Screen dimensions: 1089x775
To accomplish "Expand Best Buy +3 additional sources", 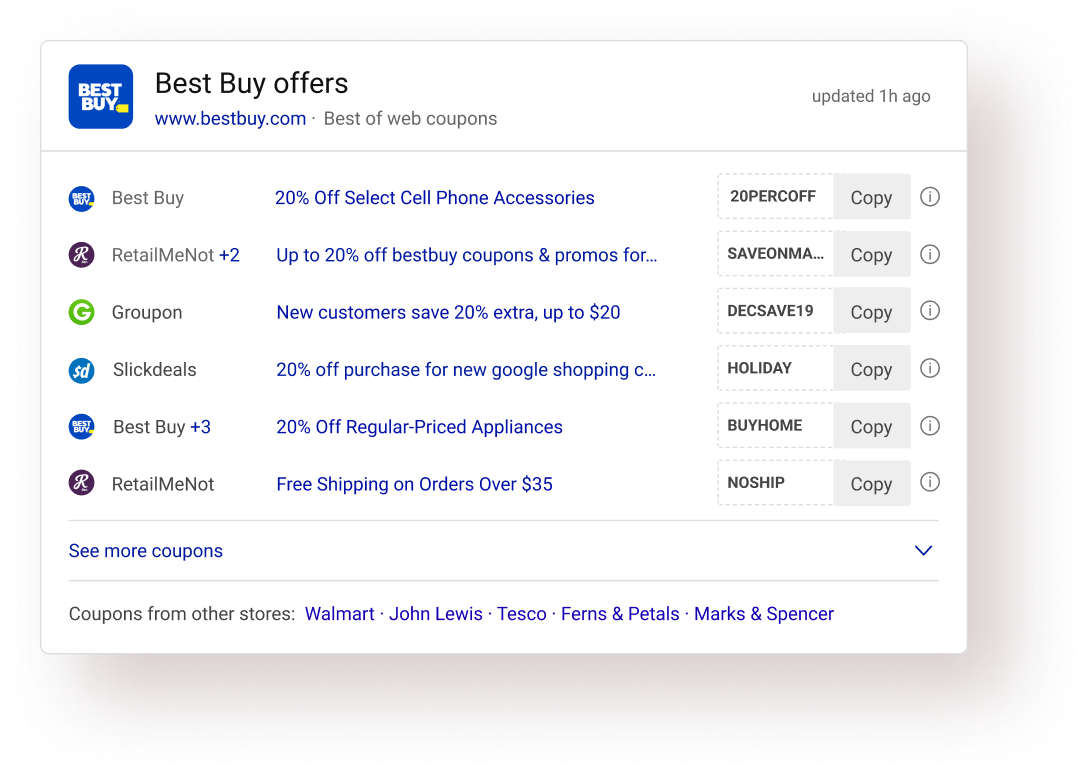I will [200, 427].
